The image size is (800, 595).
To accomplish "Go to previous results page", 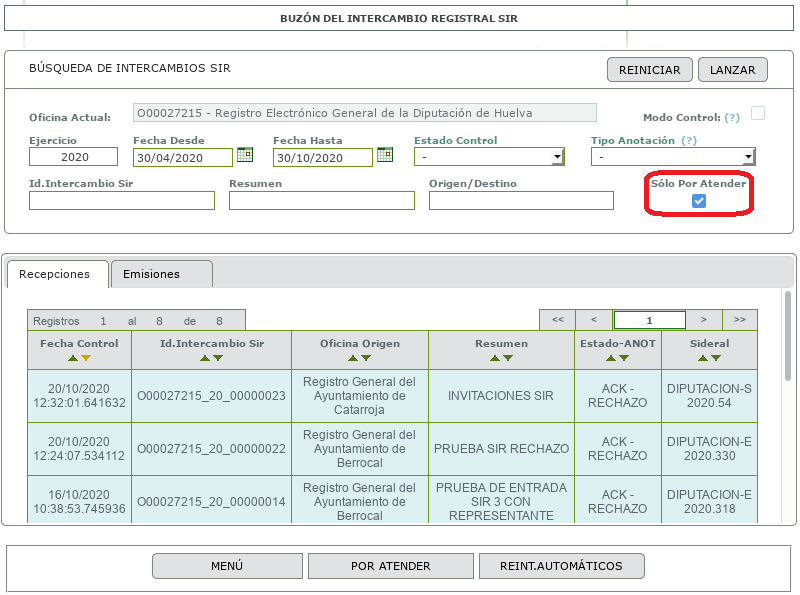I will [594, 320].
